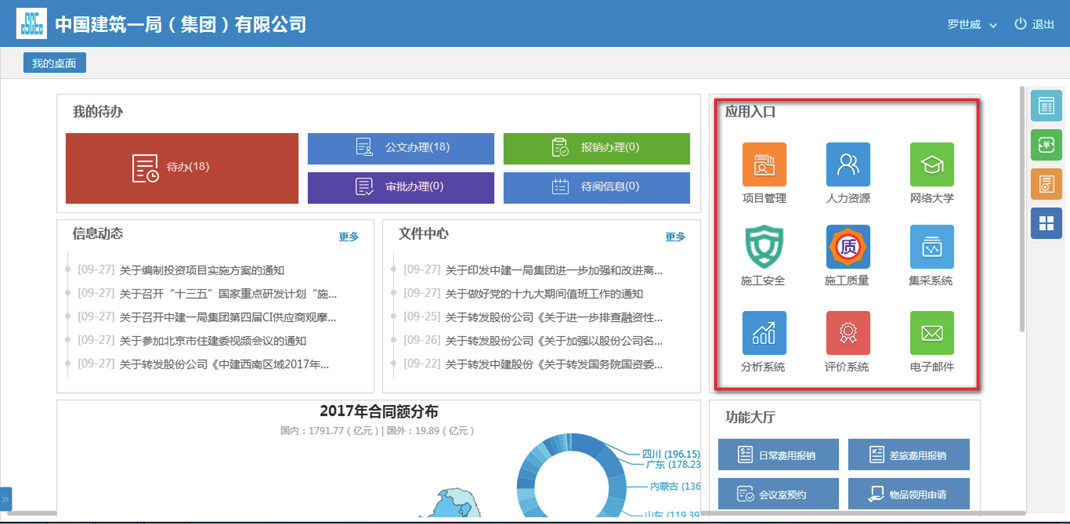Launch the 网络大学 app icon

pyautogui.click(x=931, y=165)
